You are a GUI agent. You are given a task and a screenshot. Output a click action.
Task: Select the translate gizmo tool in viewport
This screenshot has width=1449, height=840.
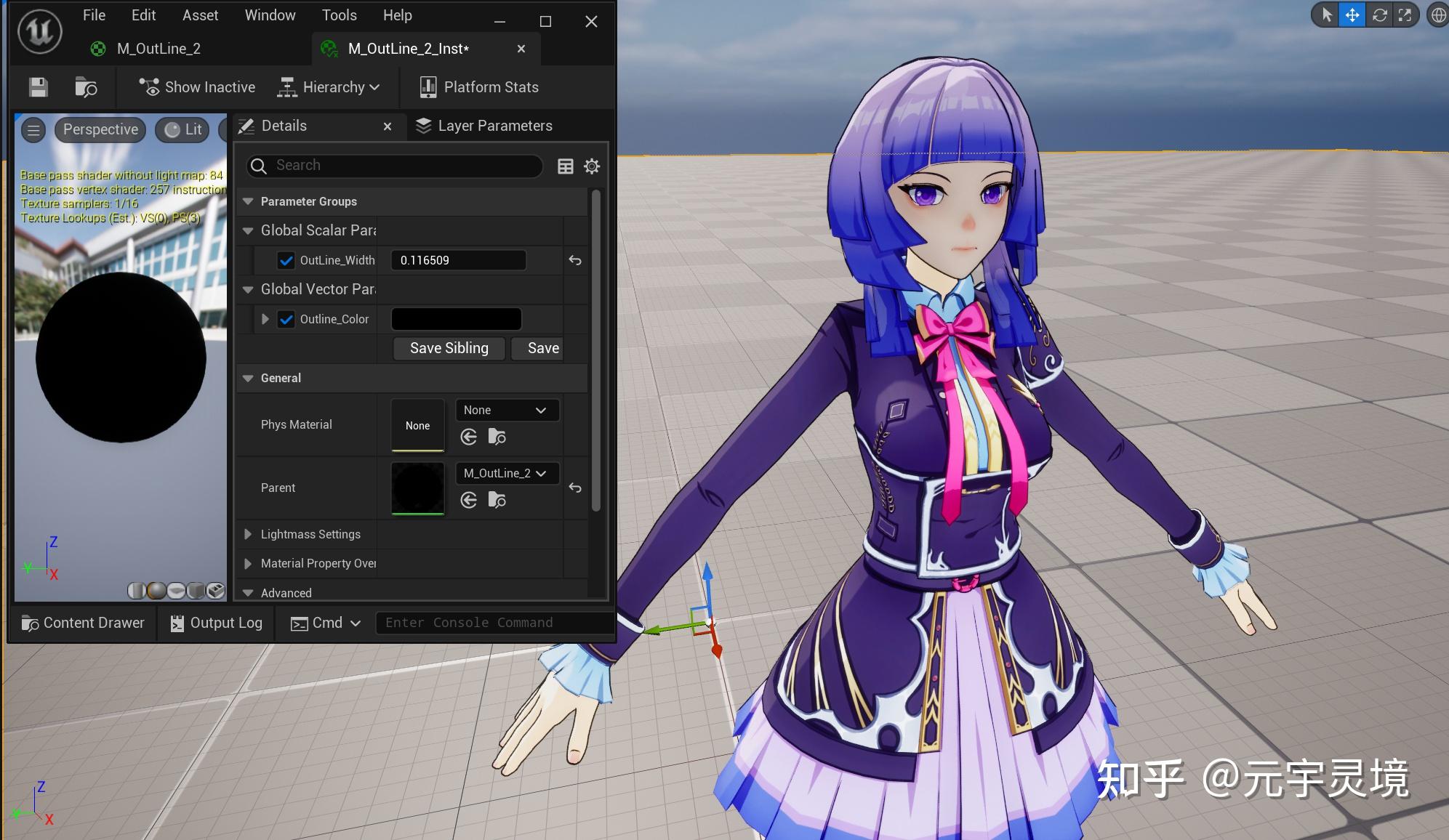click(x=1352, y=15)
